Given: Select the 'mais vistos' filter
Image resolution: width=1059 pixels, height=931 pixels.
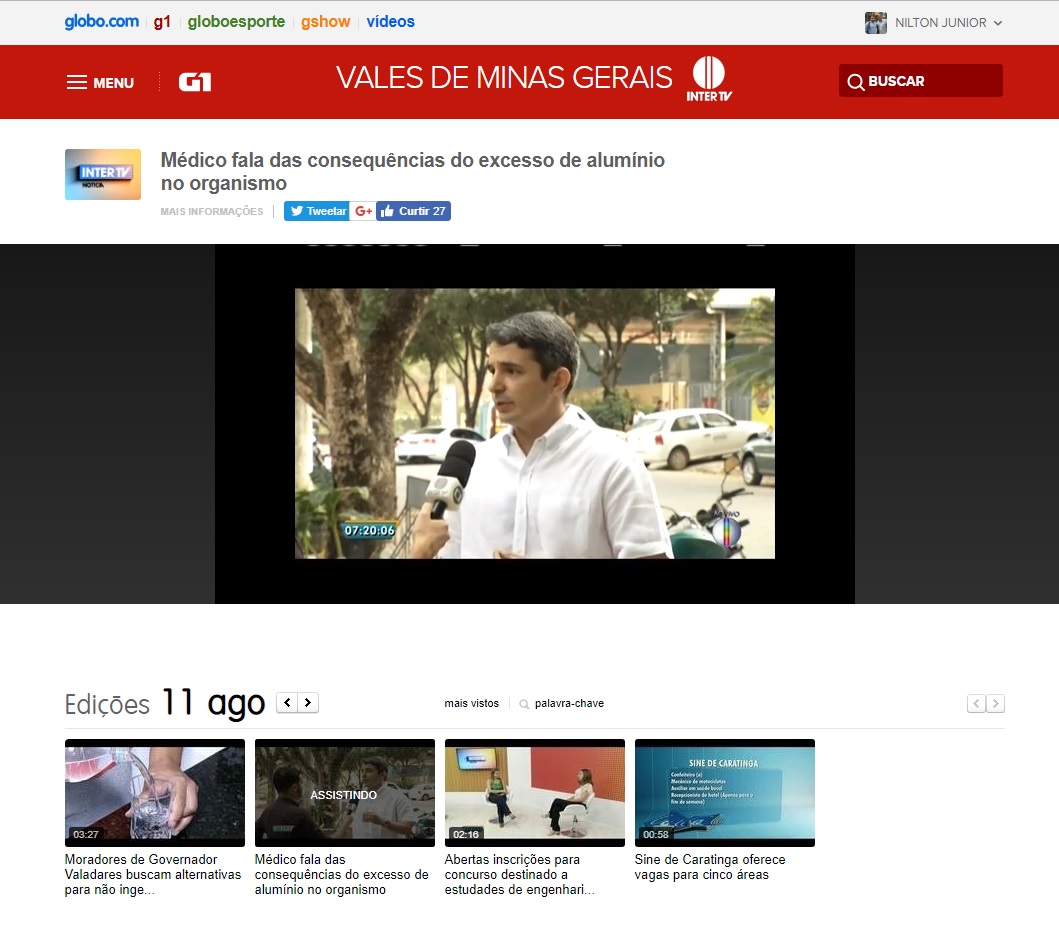Looking at the screenshot, I should pyautogui.click(x=471, y=704).
